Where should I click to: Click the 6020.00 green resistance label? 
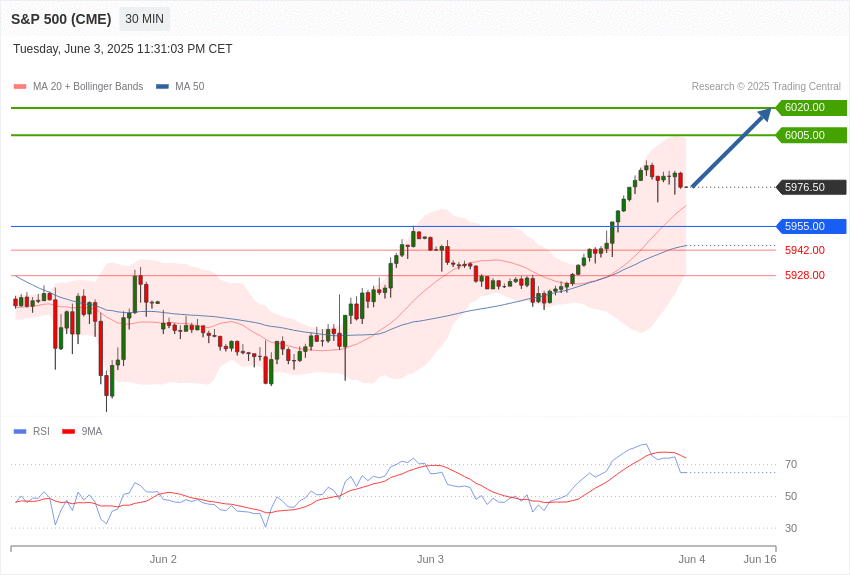pyautogui.click(x=812, y=107)
